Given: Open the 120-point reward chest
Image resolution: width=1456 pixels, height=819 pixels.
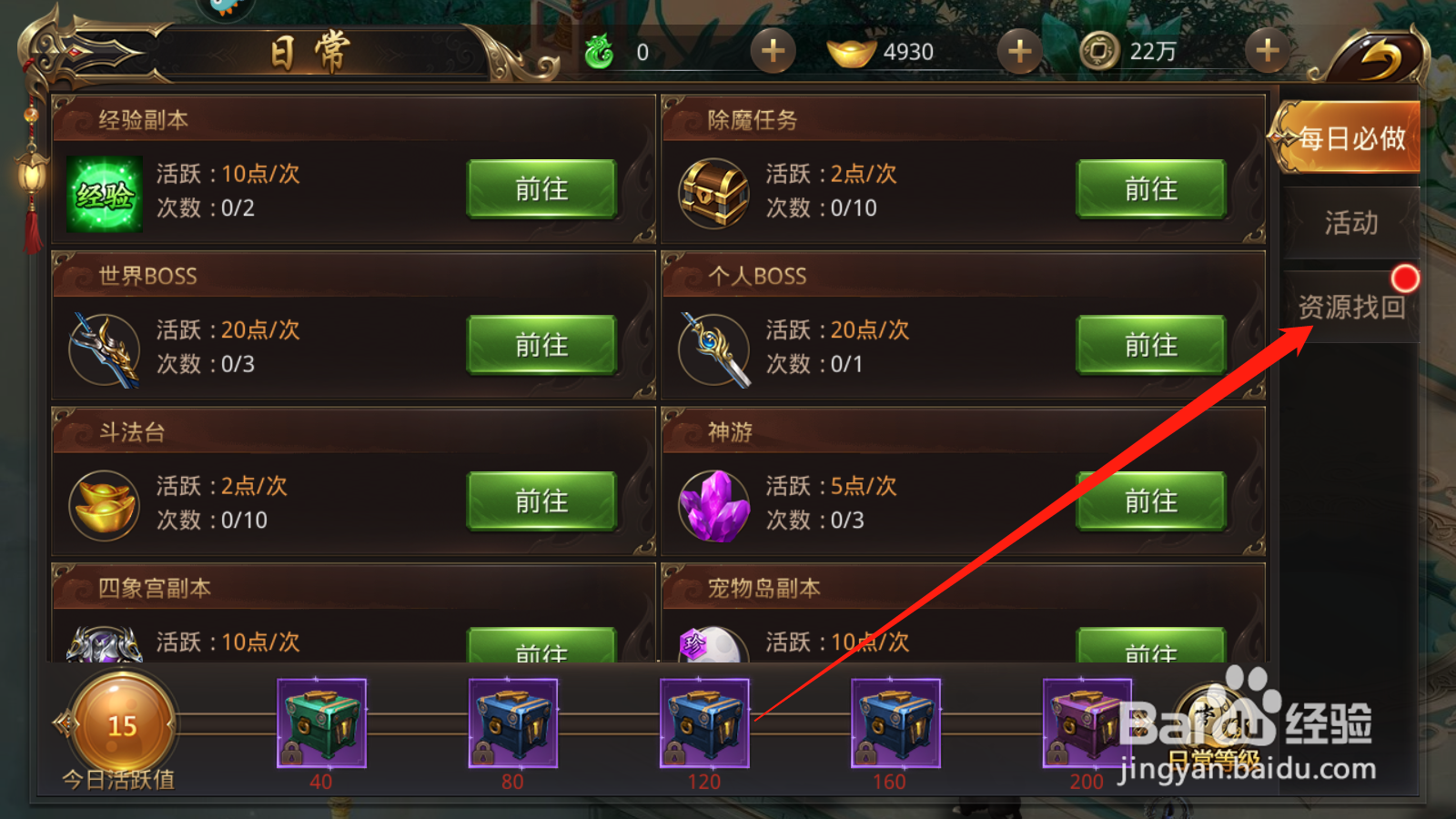Looking at the screenshot, I should [x=704, y=723].
